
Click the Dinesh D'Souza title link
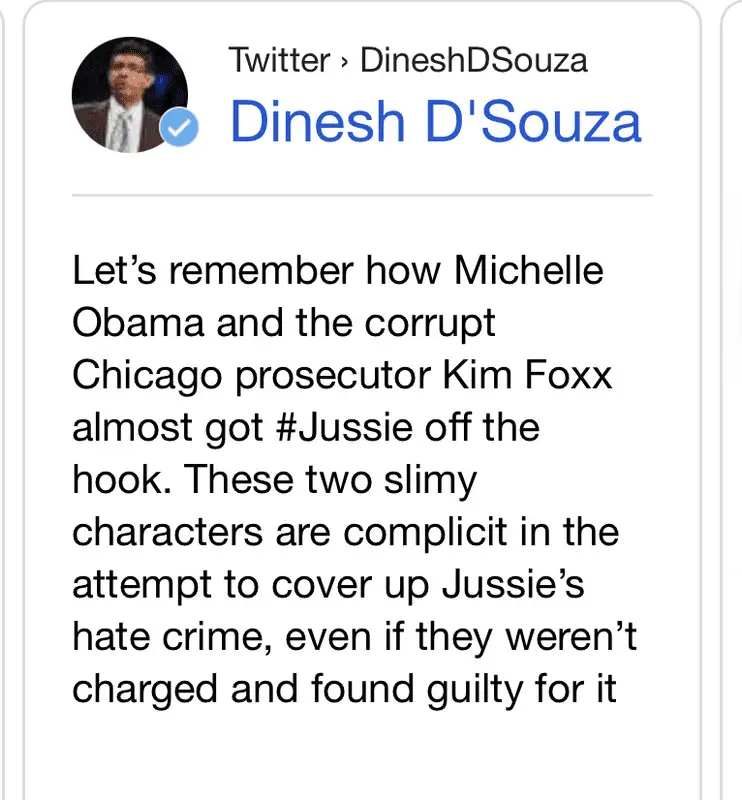tap(435, 122)
